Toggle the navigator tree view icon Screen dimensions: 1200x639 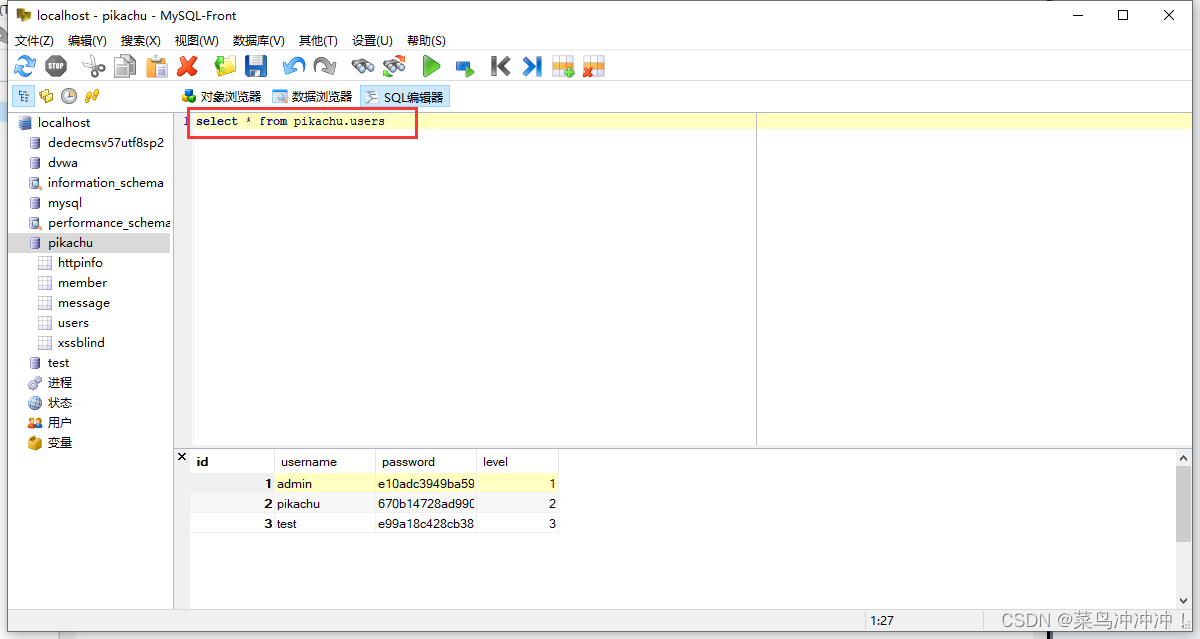[23, 96]
